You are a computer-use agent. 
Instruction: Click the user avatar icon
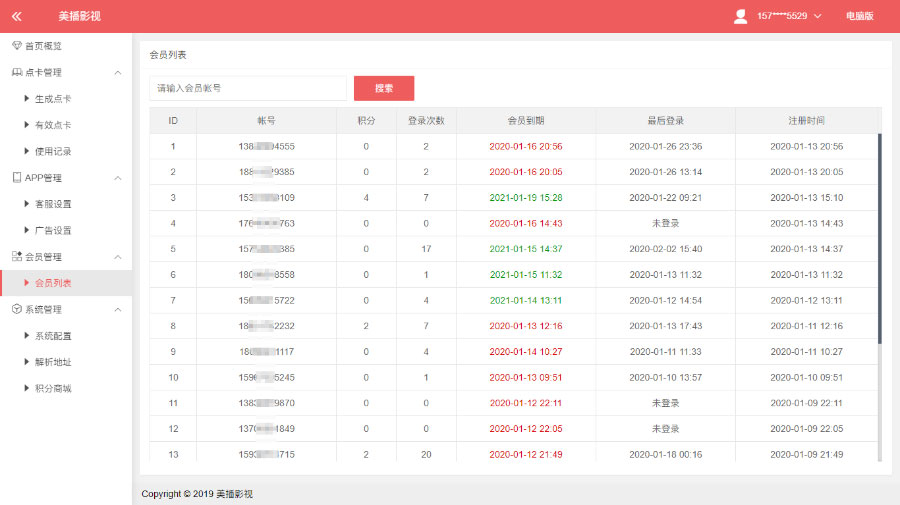[740, 16]
